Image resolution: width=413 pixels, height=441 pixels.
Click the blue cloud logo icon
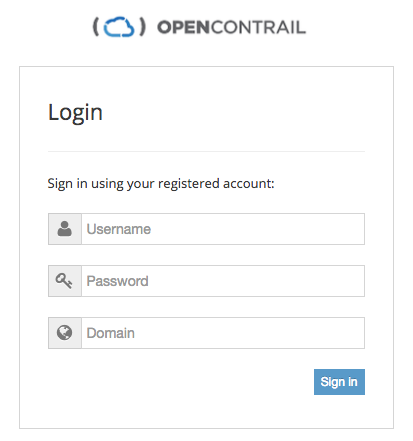119,27
